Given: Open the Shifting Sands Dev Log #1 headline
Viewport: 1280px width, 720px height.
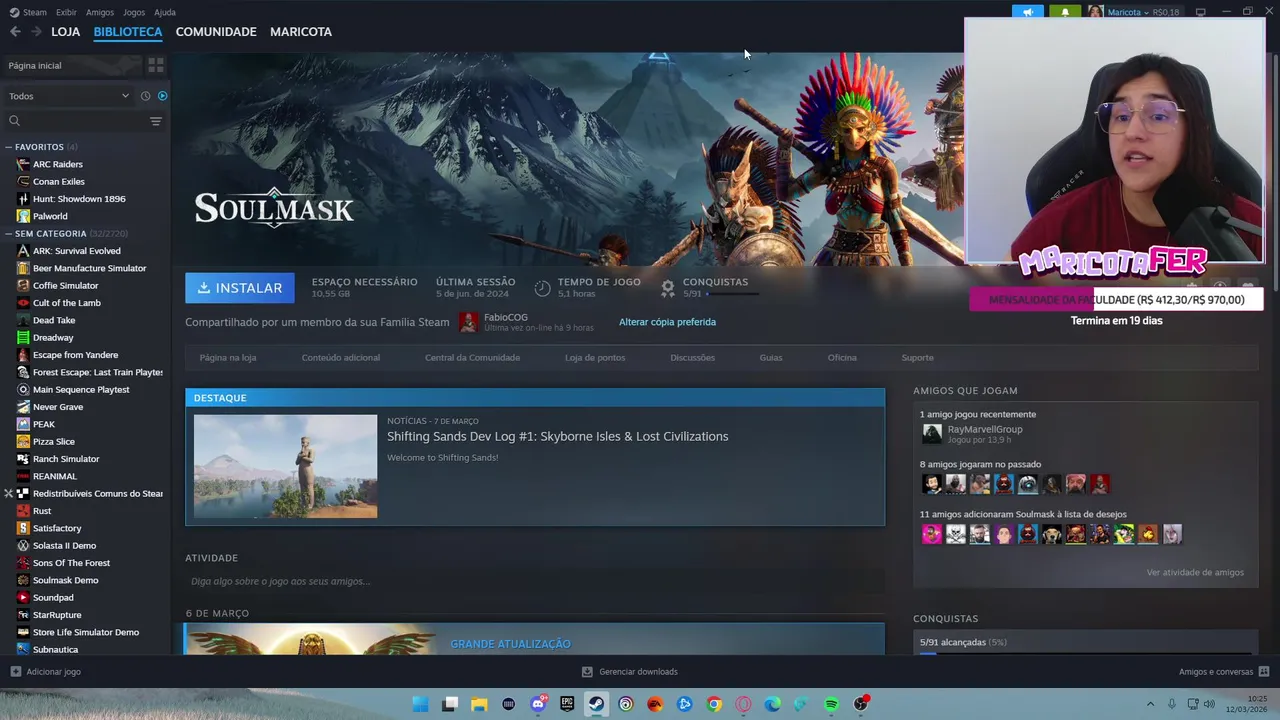Looking at the screenshot, I should pos(558,437).
